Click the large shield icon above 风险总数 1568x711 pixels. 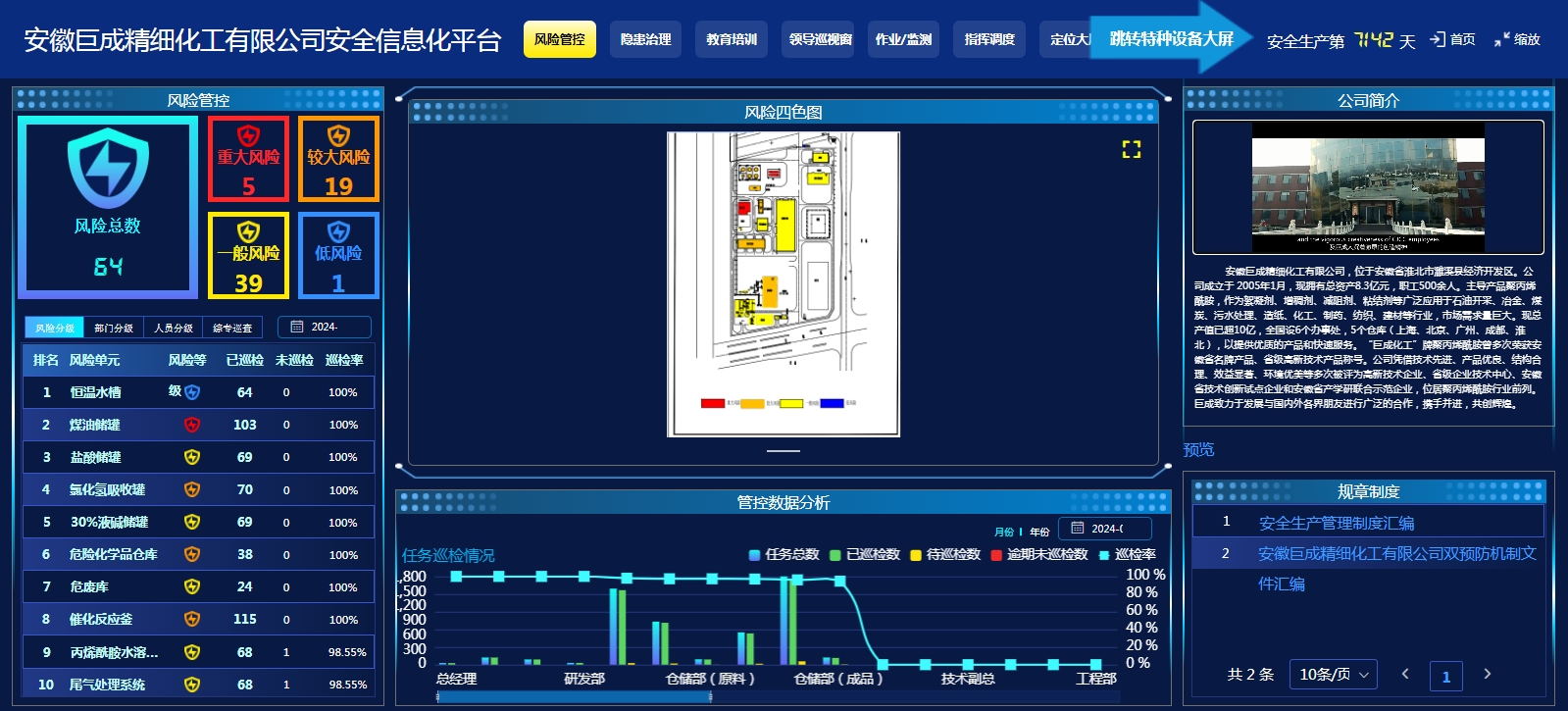coord(108,168)
